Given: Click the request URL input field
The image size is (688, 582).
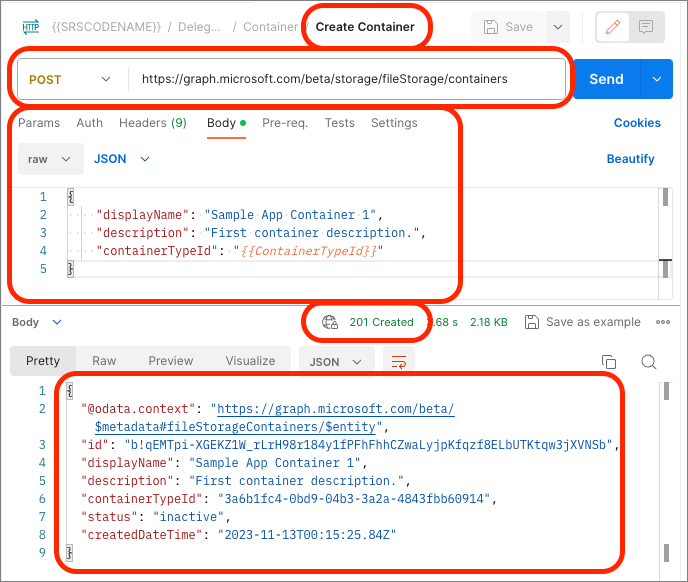Looking at the screenshot, I should tap(347, 79).
